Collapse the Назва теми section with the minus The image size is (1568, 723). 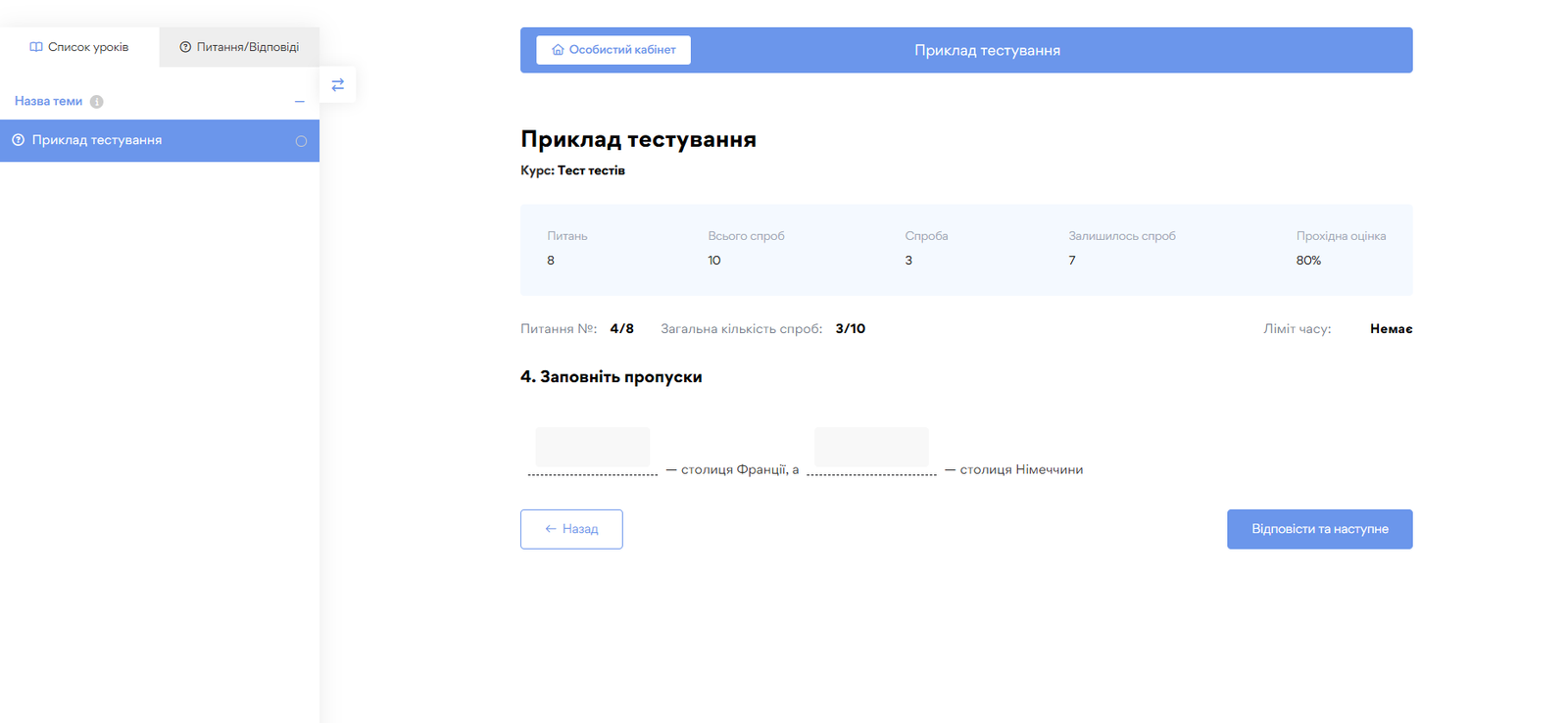click(299, 102)
